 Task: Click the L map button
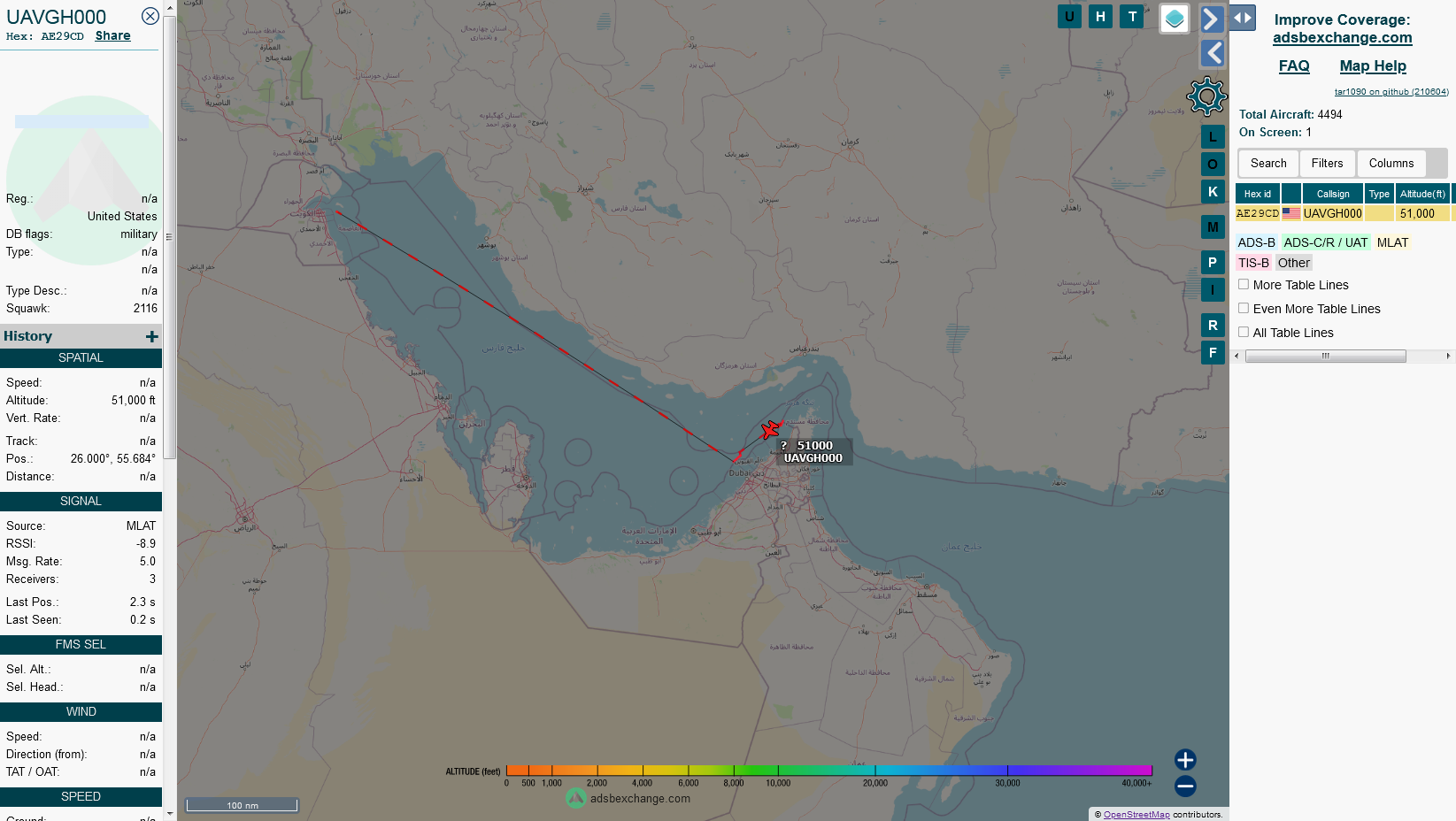click(1213, 136)
